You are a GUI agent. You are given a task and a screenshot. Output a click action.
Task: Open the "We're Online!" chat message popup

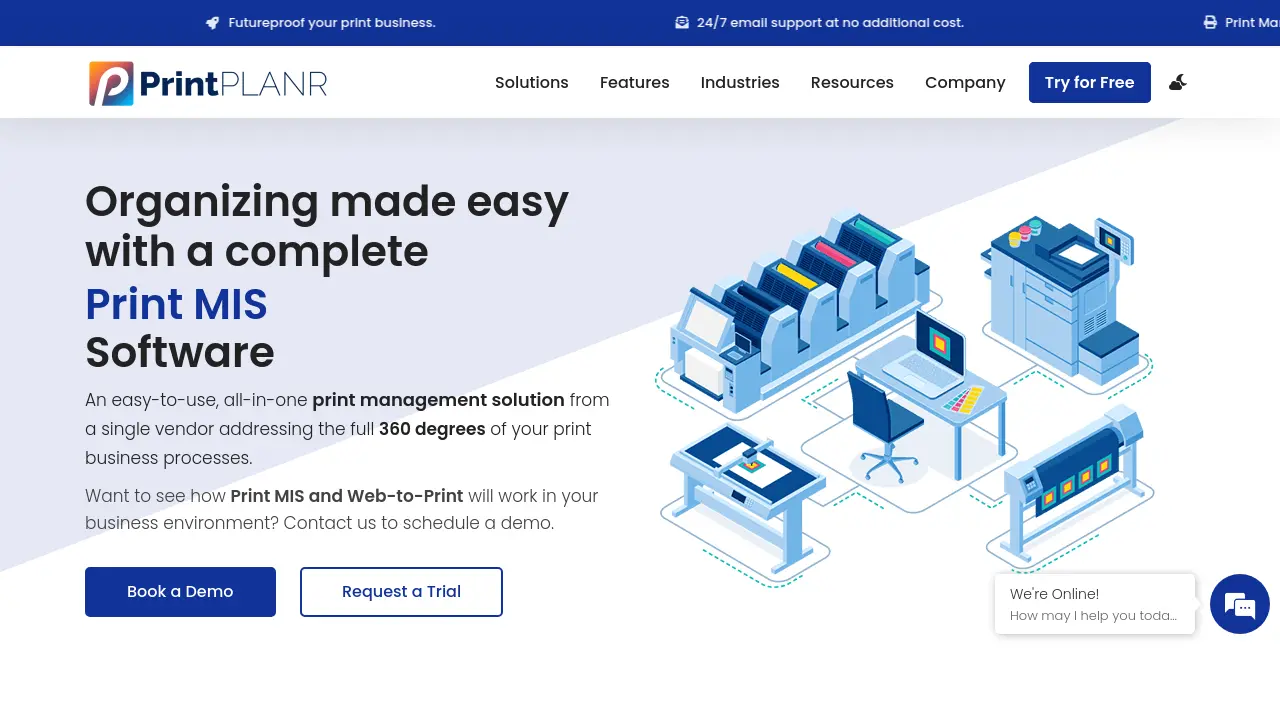[1095, 604]
